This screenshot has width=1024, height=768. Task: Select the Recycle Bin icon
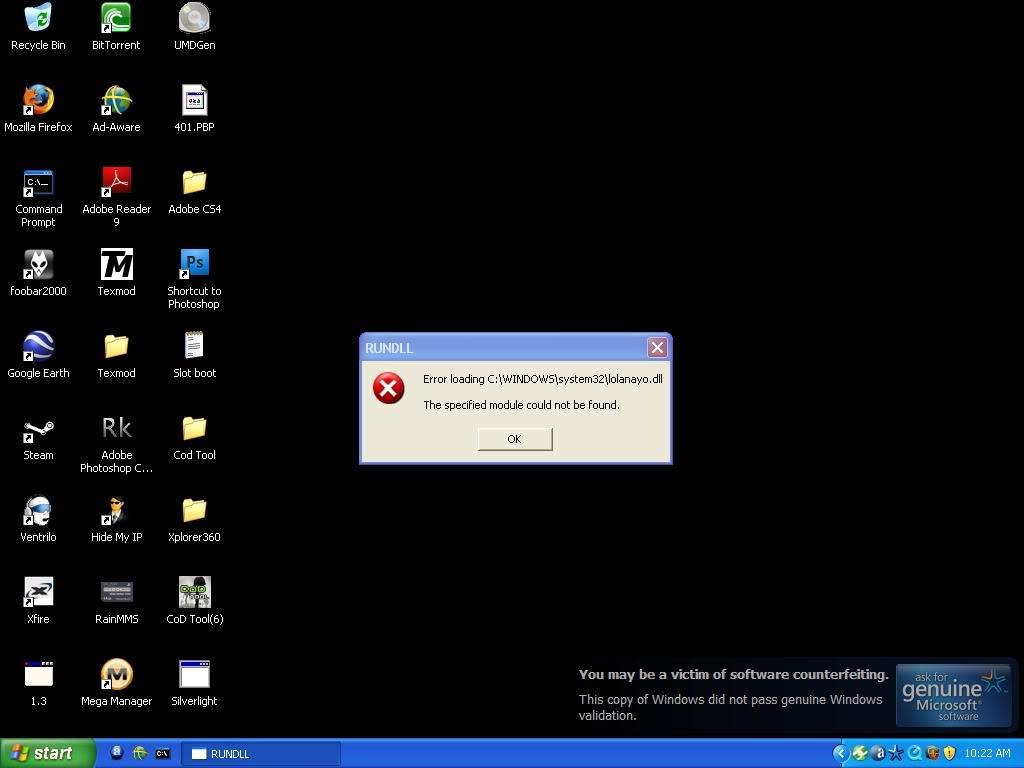(x=38, y=19)
